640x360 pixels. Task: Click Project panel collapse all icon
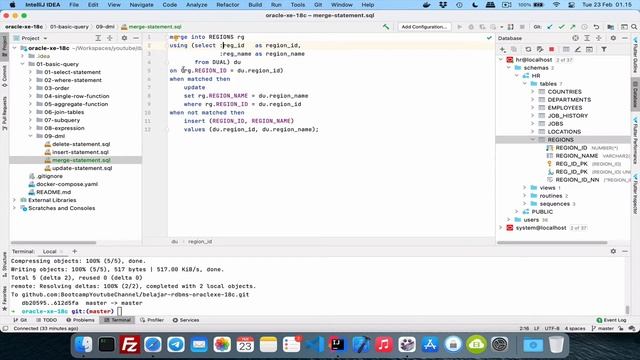tap(110, 38)
